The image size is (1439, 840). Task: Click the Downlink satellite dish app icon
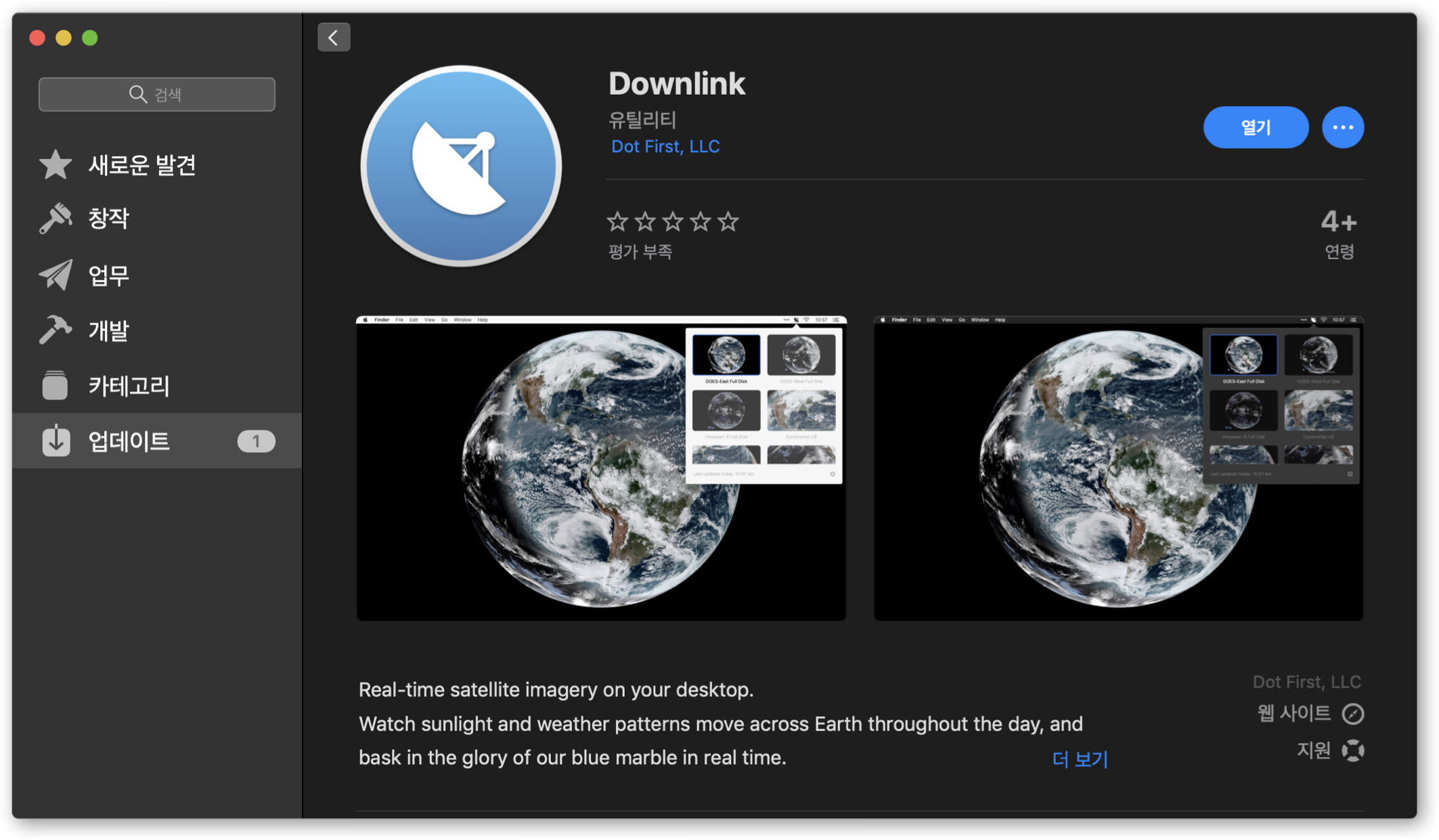coord(462,167)
